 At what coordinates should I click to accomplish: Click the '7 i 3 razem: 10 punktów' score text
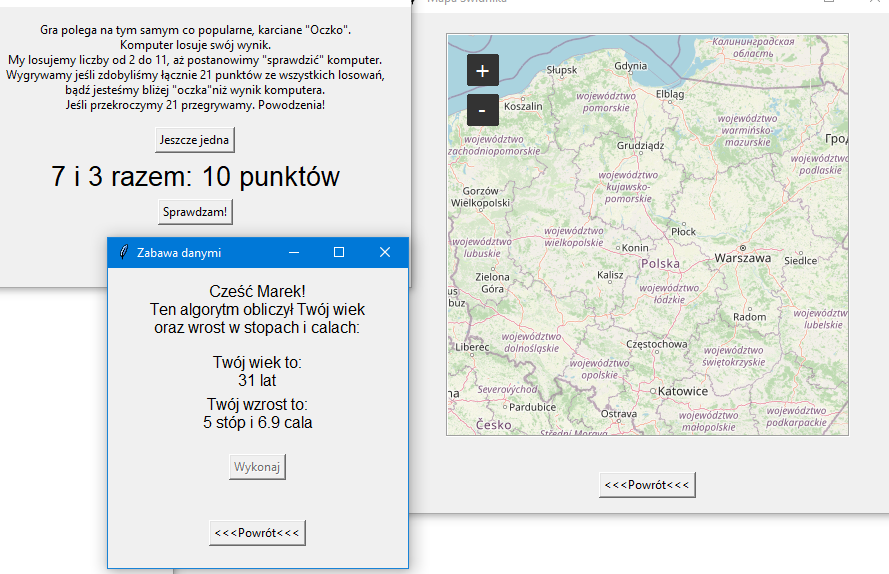point(195,177)
